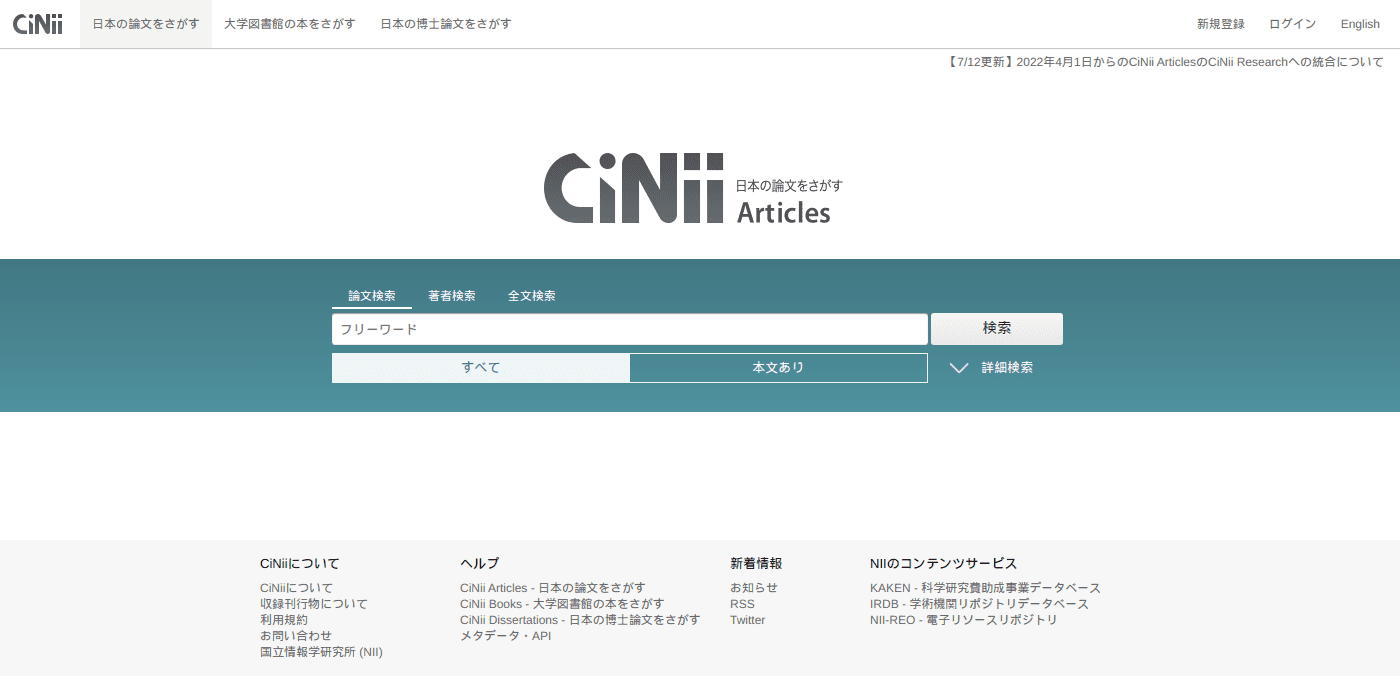
Task: Open the KAKEN database link
Action: [x=983, y=587]
